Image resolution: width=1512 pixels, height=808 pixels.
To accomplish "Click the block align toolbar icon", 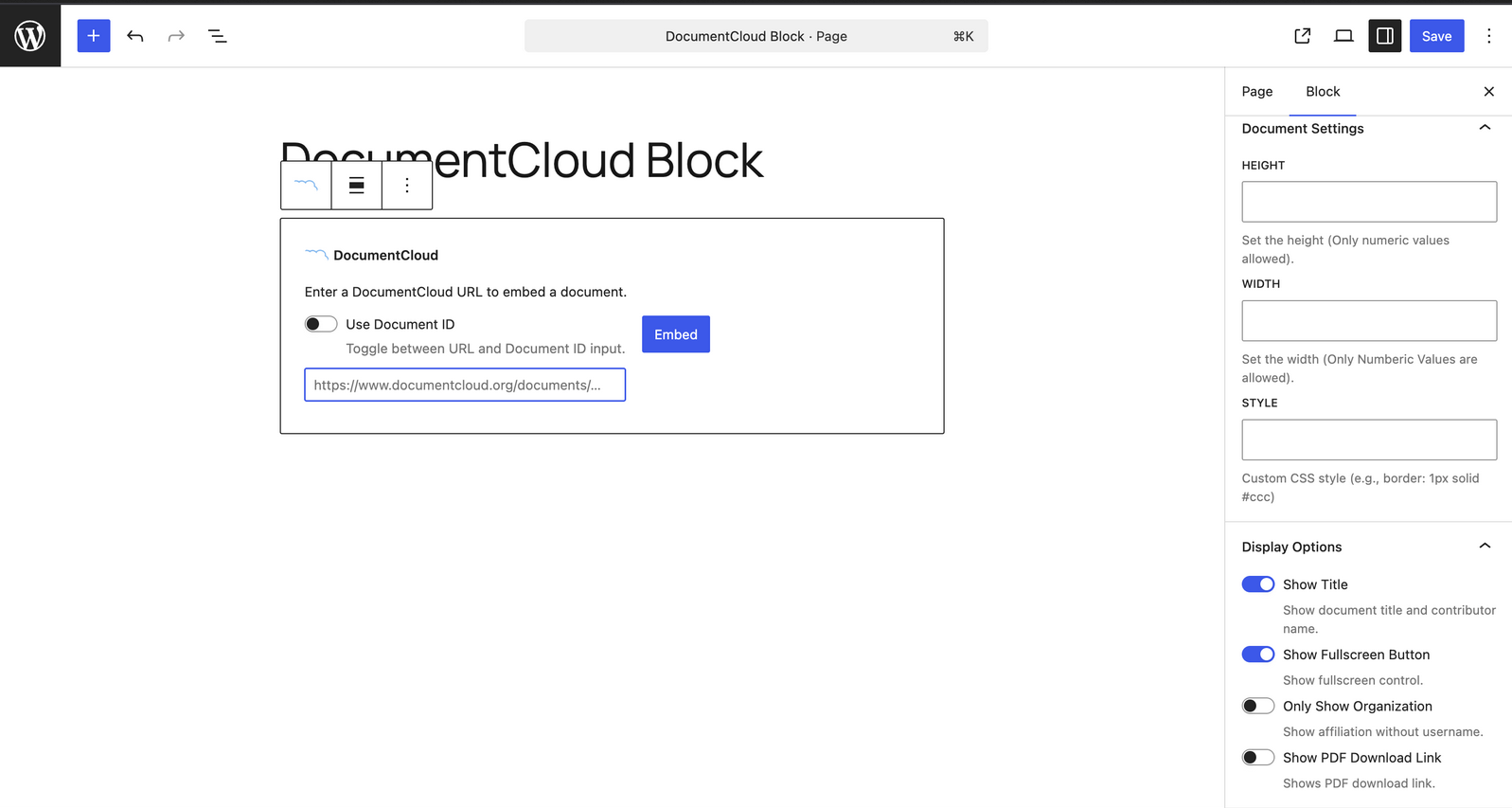I will (357, 185).
